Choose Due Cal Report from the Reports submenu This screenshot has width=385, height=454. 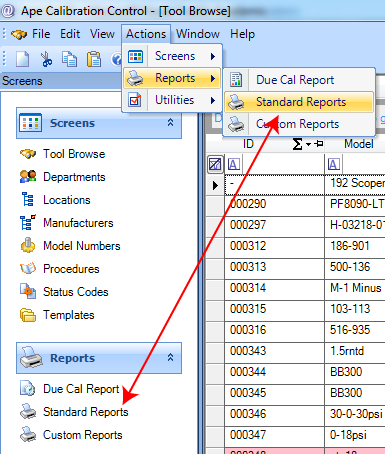[299, 80]
